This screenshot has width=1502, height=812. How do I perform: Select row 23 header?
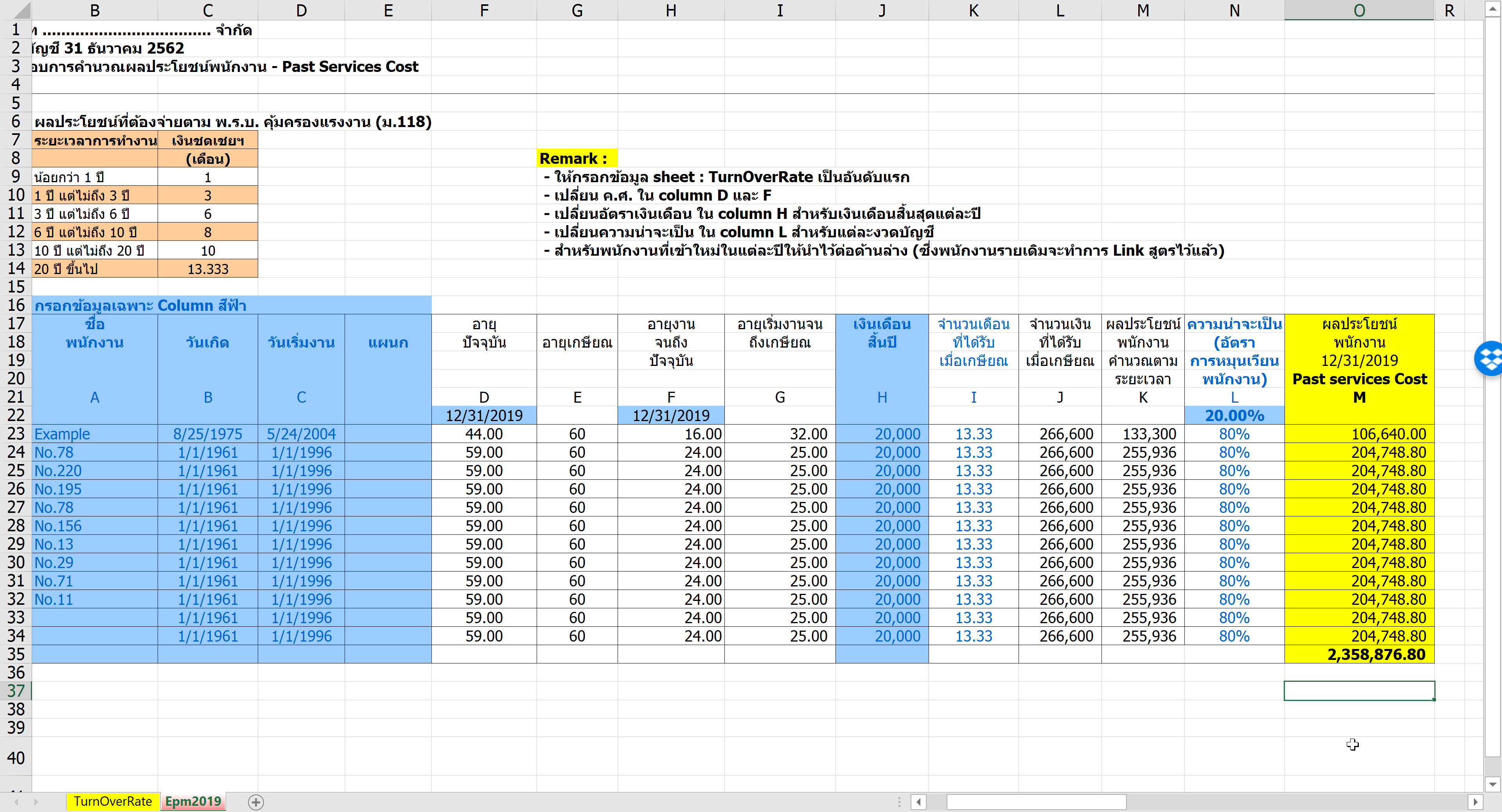(x=16, y=434)
